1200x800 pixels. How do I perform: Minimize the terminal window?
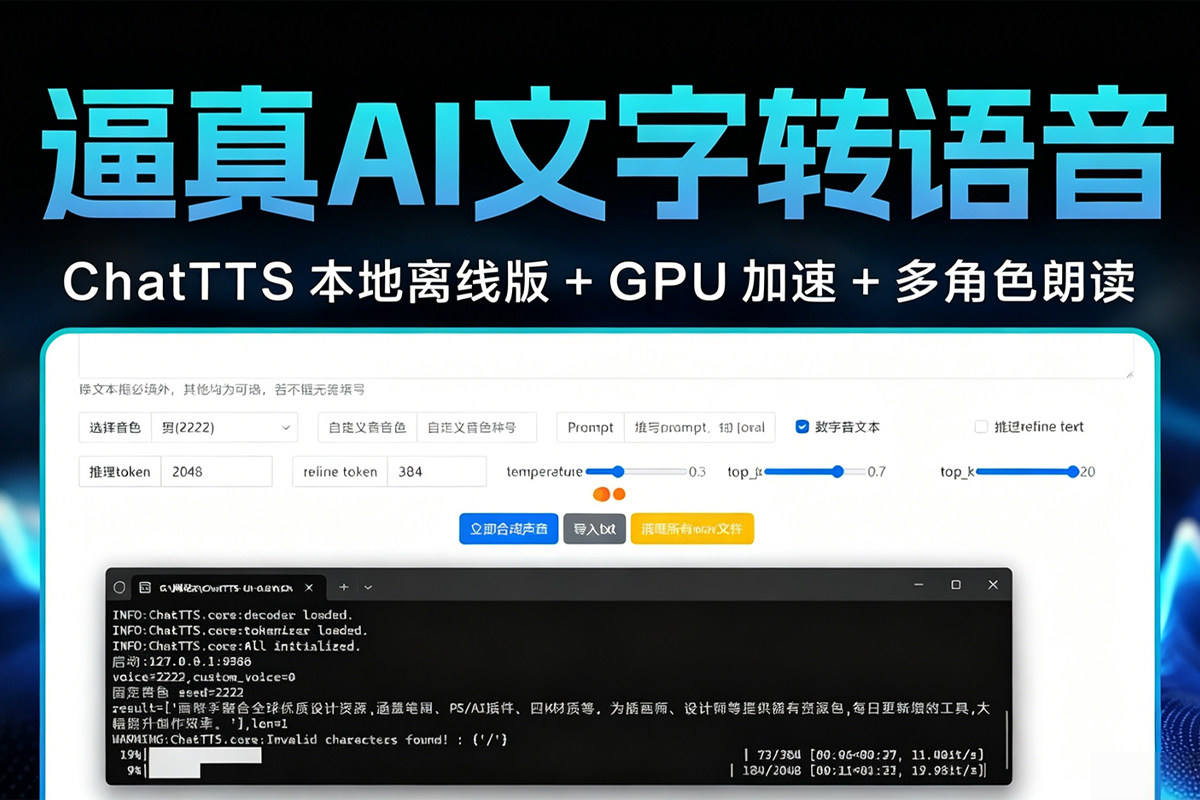click(x=919, y=584)
